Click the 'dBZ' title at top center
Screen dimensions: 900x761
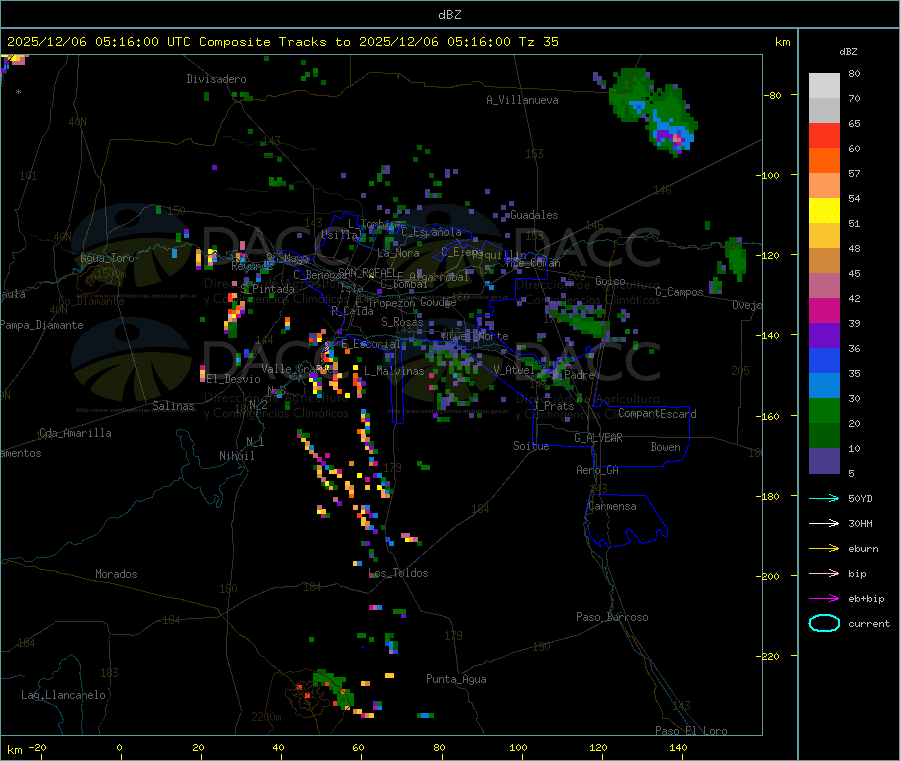(449, 15)
